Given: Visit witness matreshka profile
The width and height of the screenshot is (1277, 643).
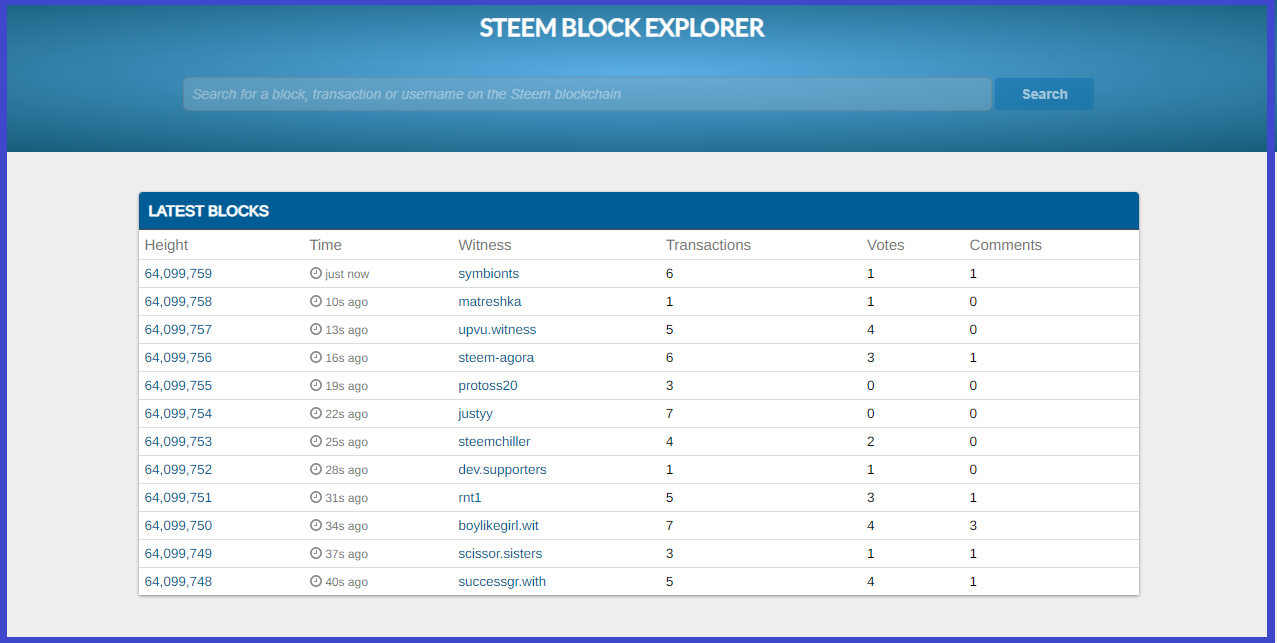Looking at the screenshot, I should [x=490, y=301].
